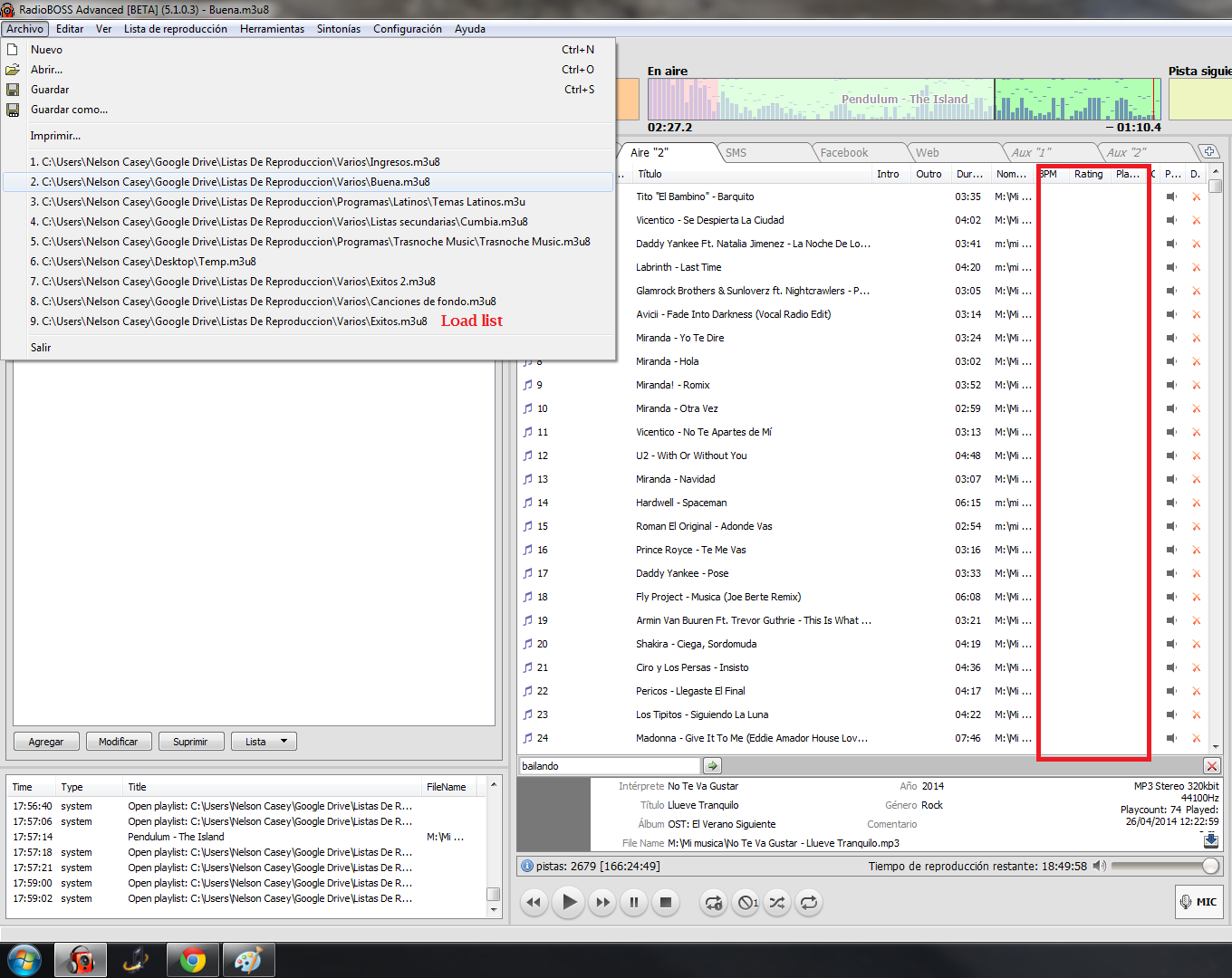Viewport: 1232px width, 978px height.
Task: Toggle repeat playlist mode
Action: [809, 902]
